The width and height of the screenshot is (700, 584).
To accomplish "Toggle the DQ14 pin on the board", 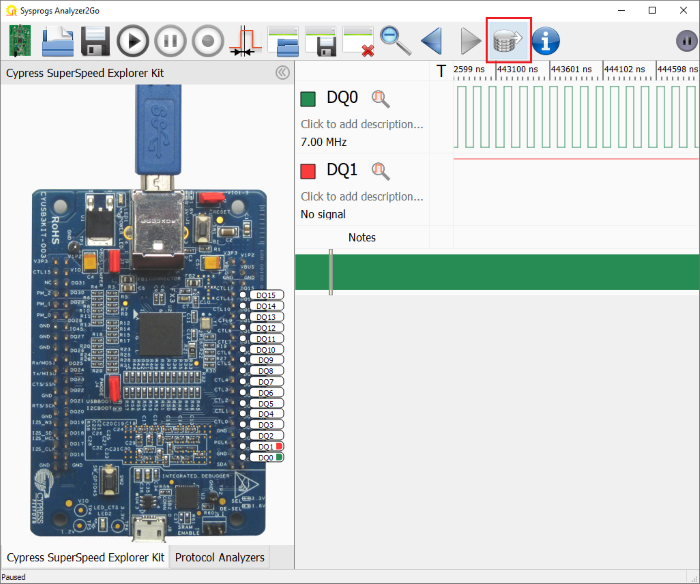I will [x=267, y=306].
